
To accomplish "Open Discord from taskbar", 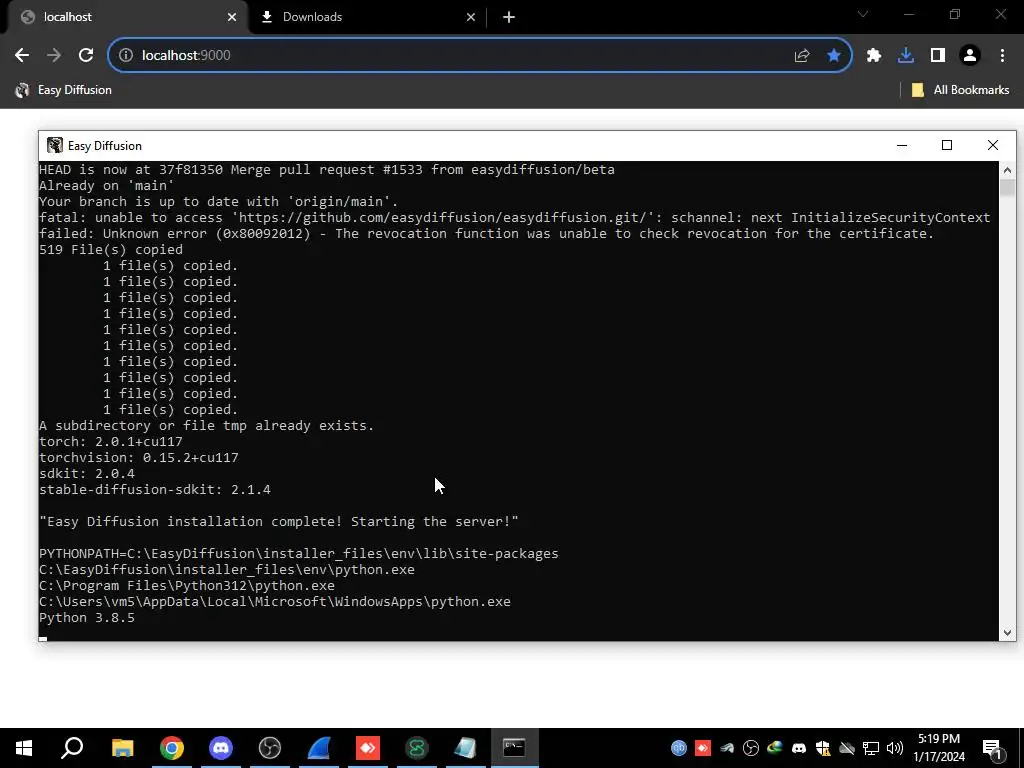I will tap(221, 748).
